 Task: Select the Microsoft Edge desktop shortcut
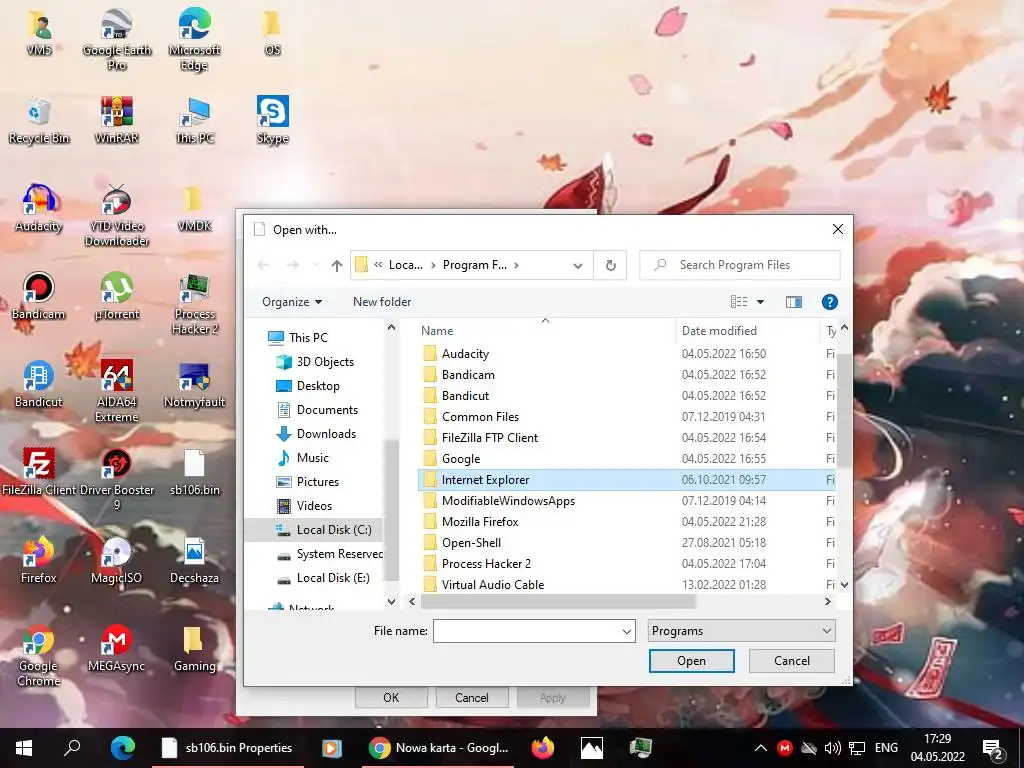click(x=194, y=39)
